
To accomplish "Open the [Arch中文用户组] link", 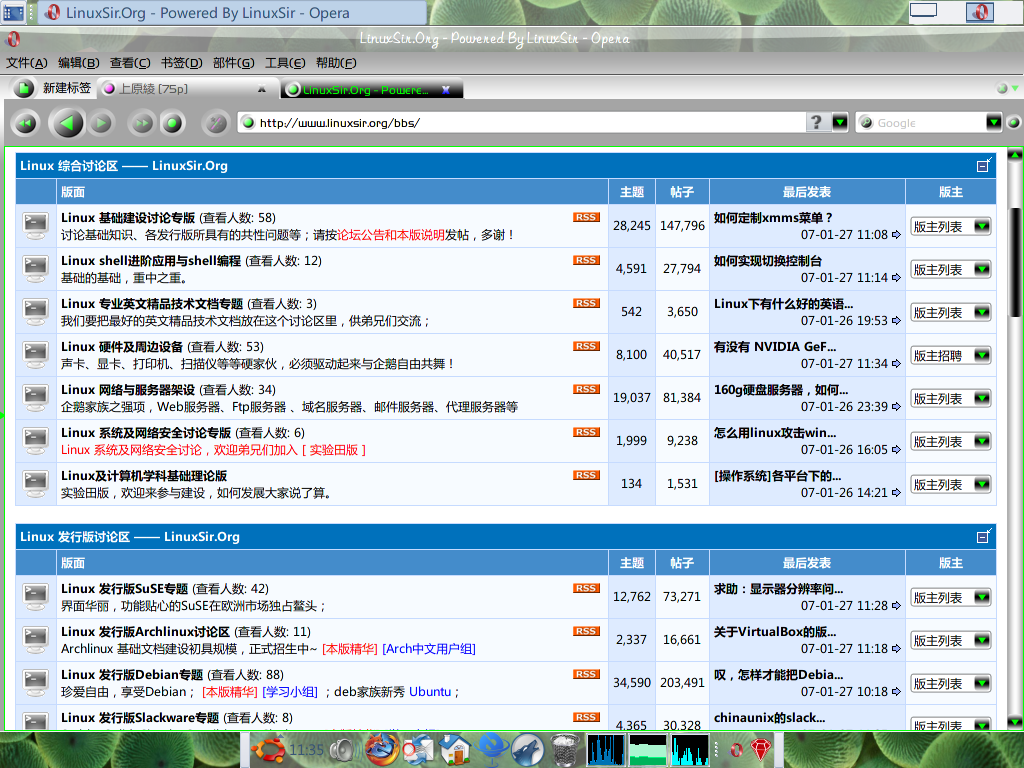I will click(429, 648).
